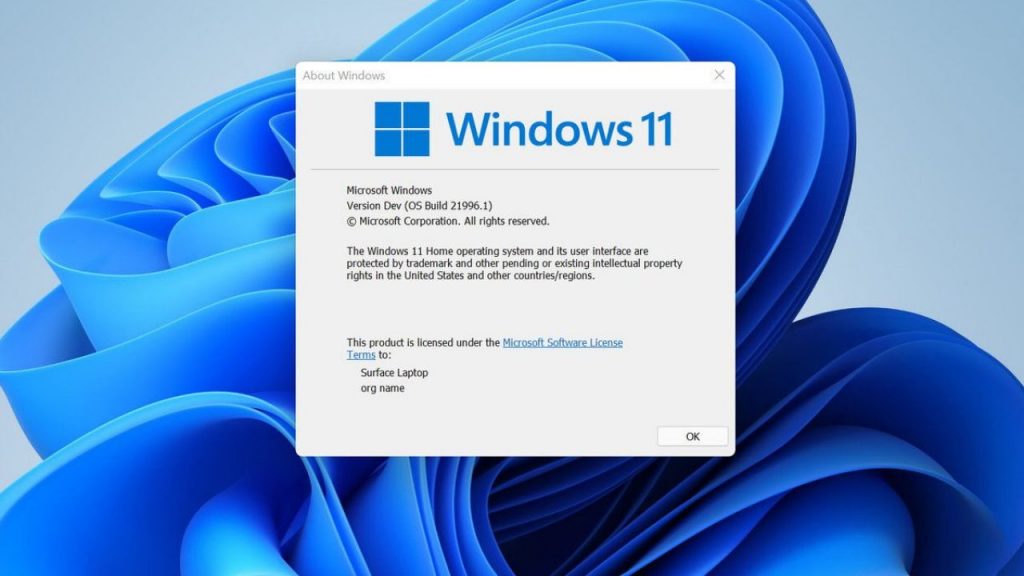
Task: Click the bottom-left square of the logo
Action: coord(387,141)
